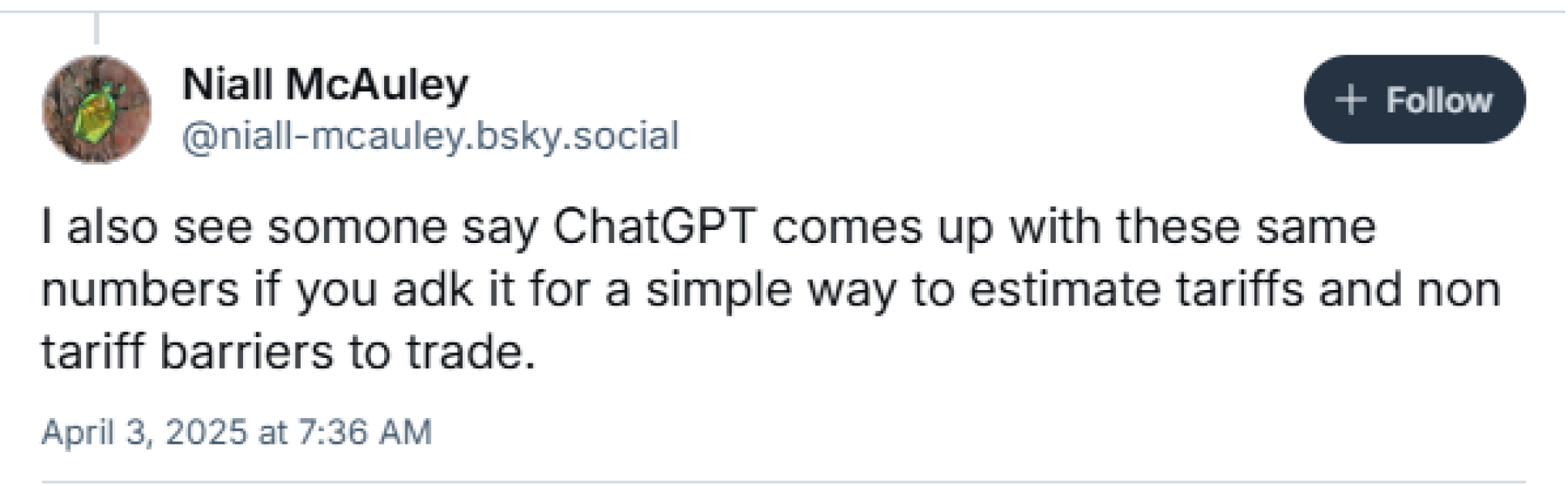Click the surname McAuley in the header
Image resolution: width=1568 pixels, height=486 pixels.
[377, 83]
